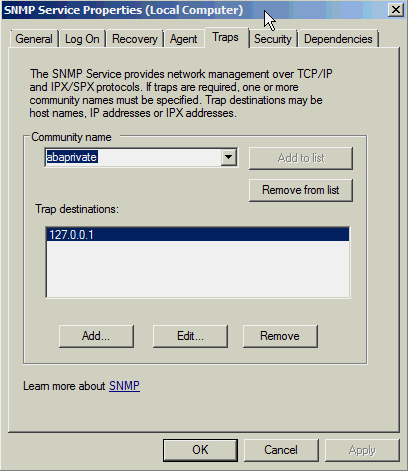
Task: Open the SNMP learn more link
Action: click(124, 386)
